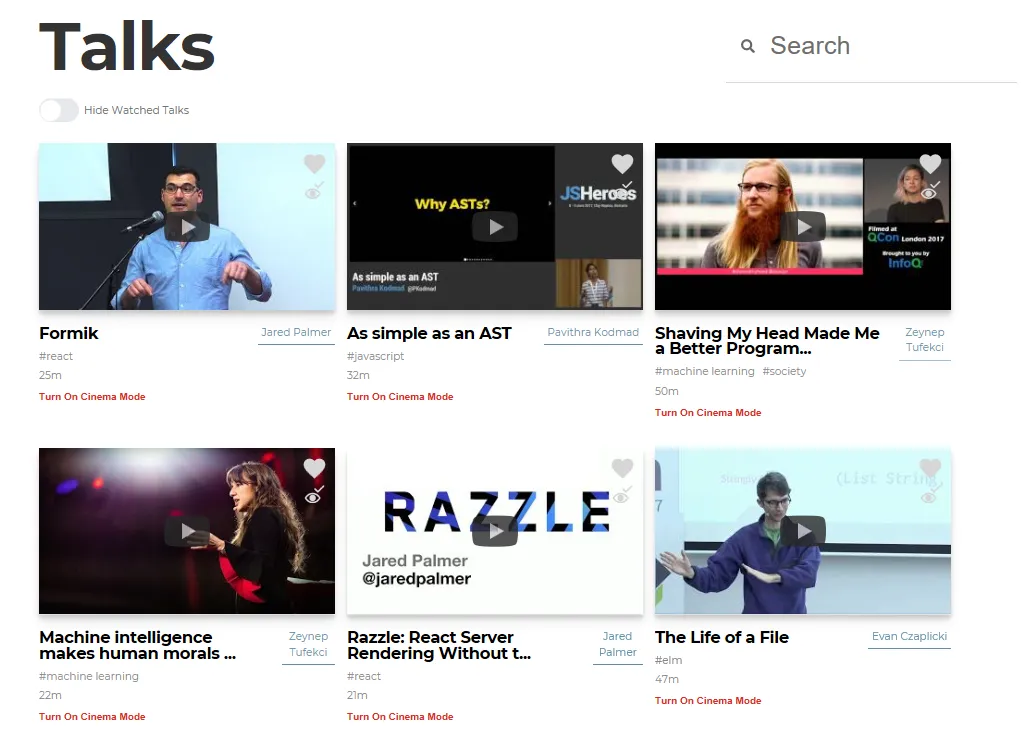Favorite The Life of a File talk
This screenshot has height=736, width=1023.
(930, 467)
